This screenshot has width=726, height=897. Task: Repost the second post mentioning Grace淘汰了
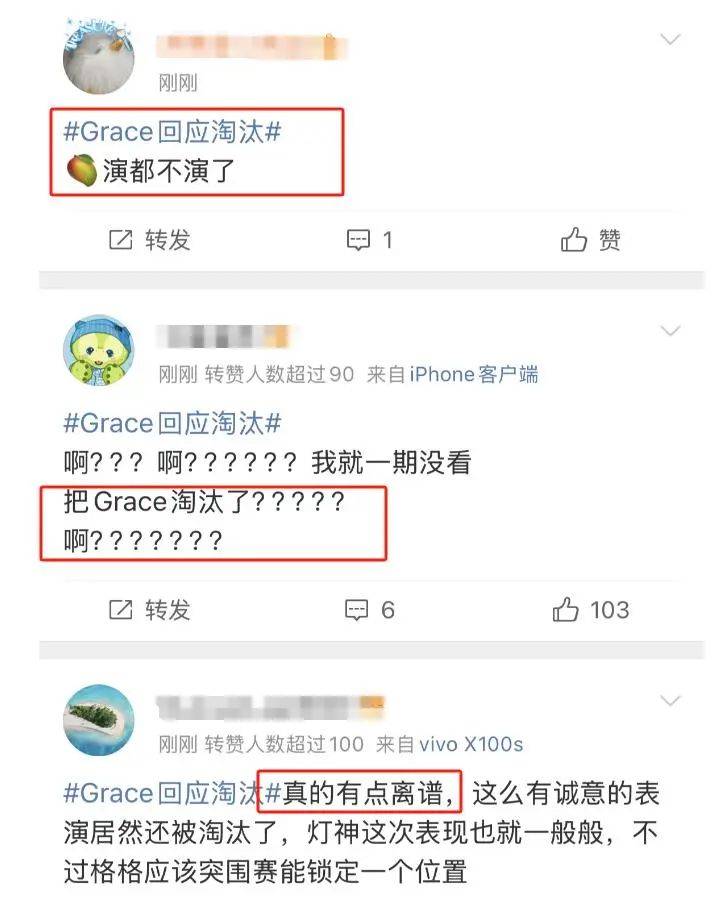(149, 610)
